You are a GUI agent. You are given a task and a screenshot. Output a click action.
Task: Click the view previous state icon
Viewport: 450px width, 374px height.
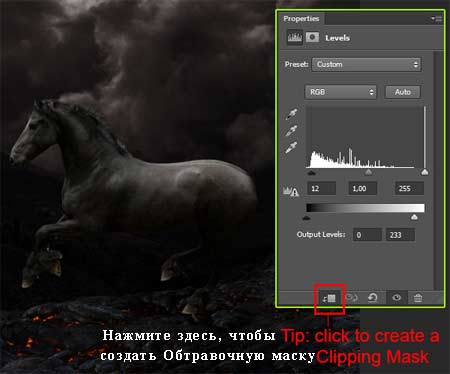[351, 297]
